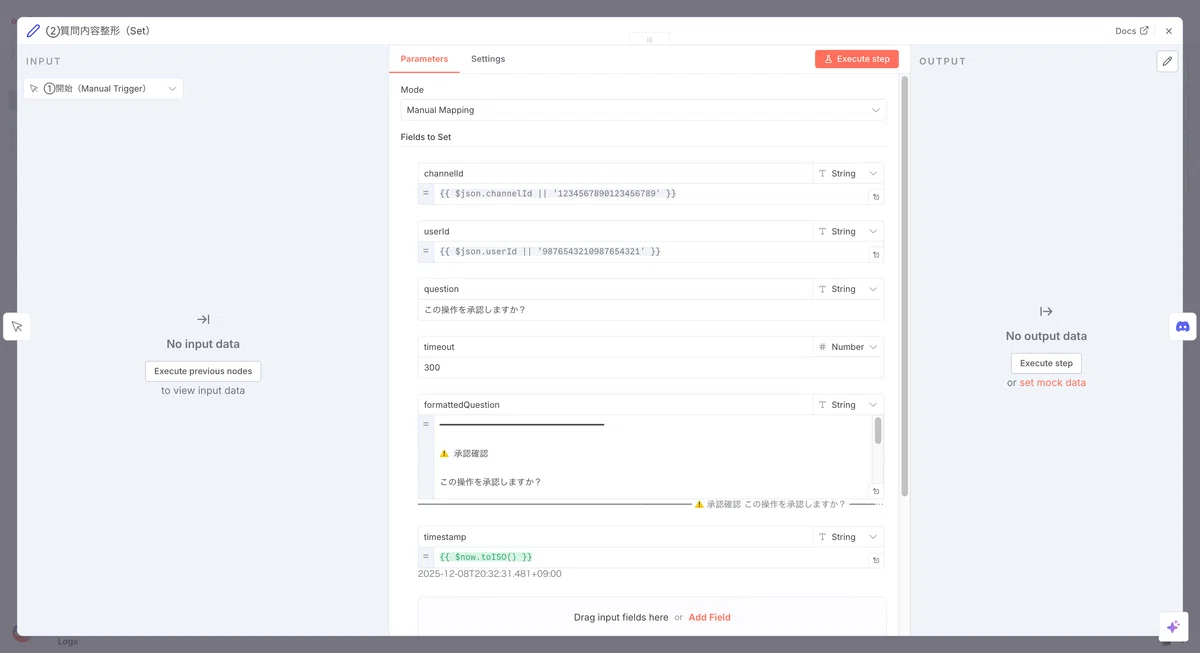Click the No input data message
This screenshot has height=653, width=1200.
203,344
